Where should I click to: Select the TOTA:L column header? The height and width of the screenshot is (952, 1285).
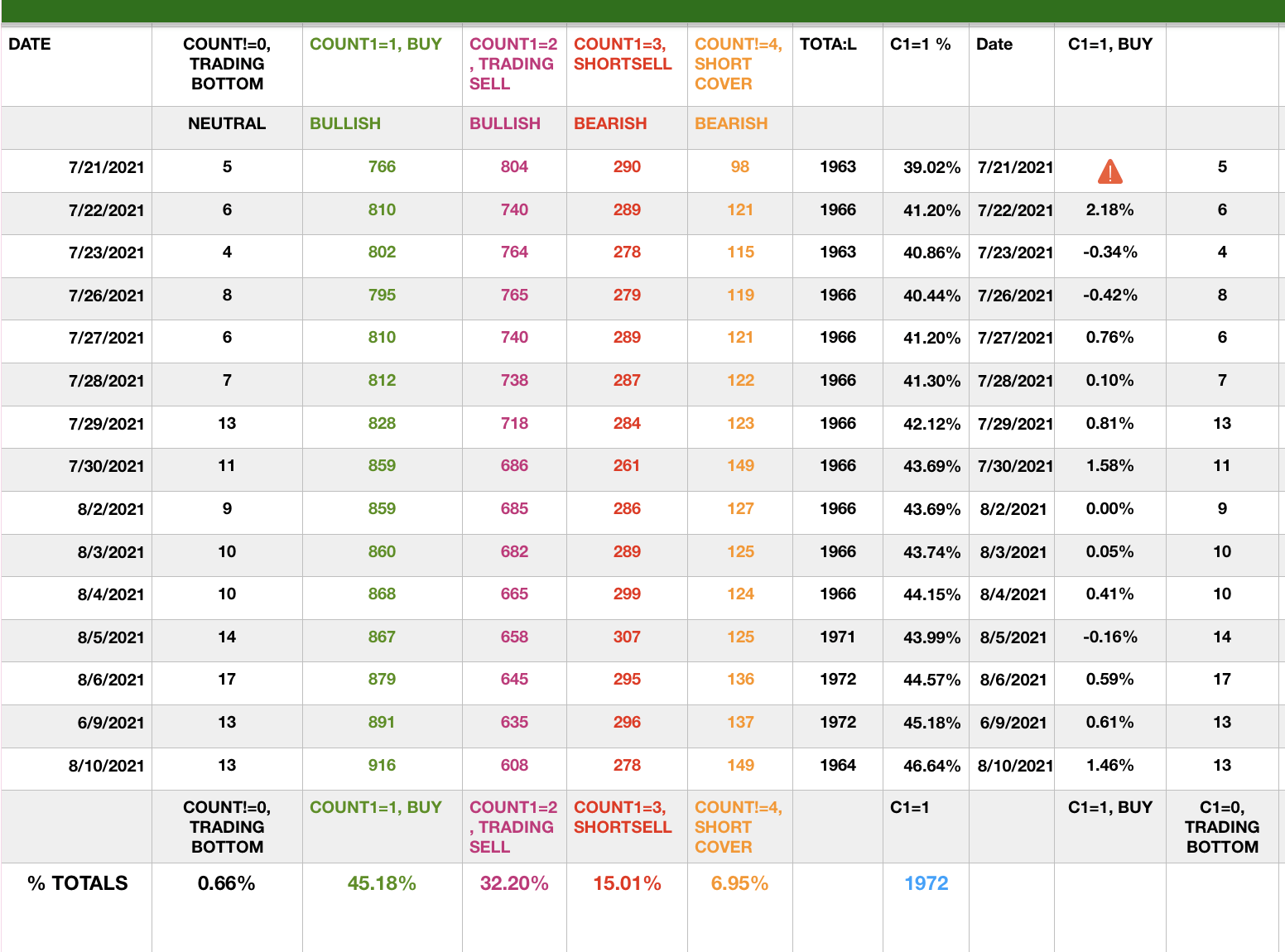pos(828,45)
